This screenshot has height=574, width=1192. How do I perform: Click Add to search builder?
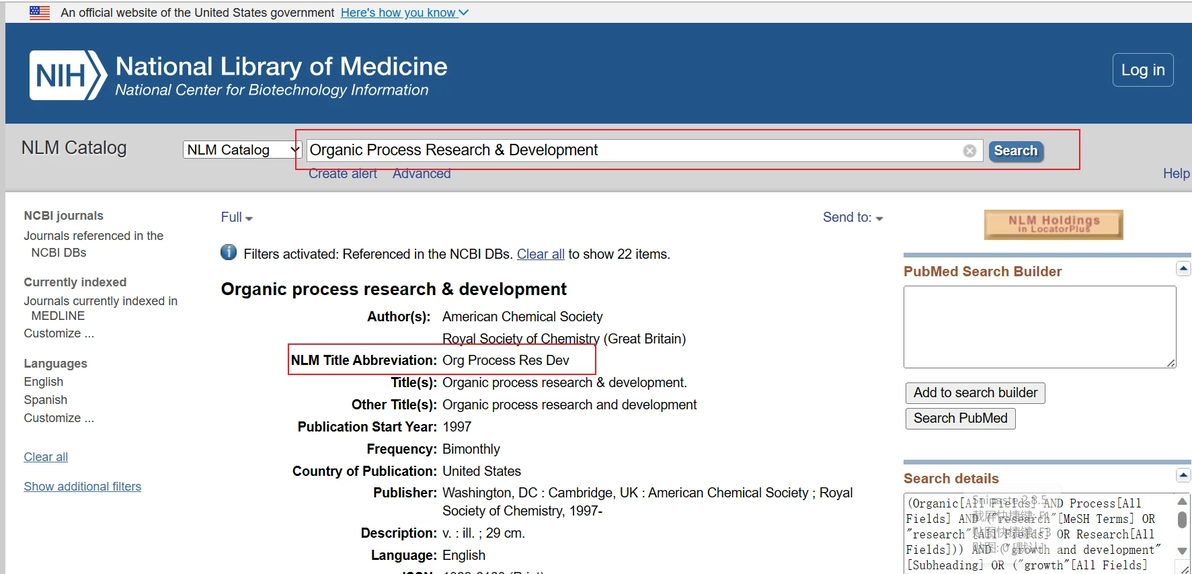(x=975, y=393)
